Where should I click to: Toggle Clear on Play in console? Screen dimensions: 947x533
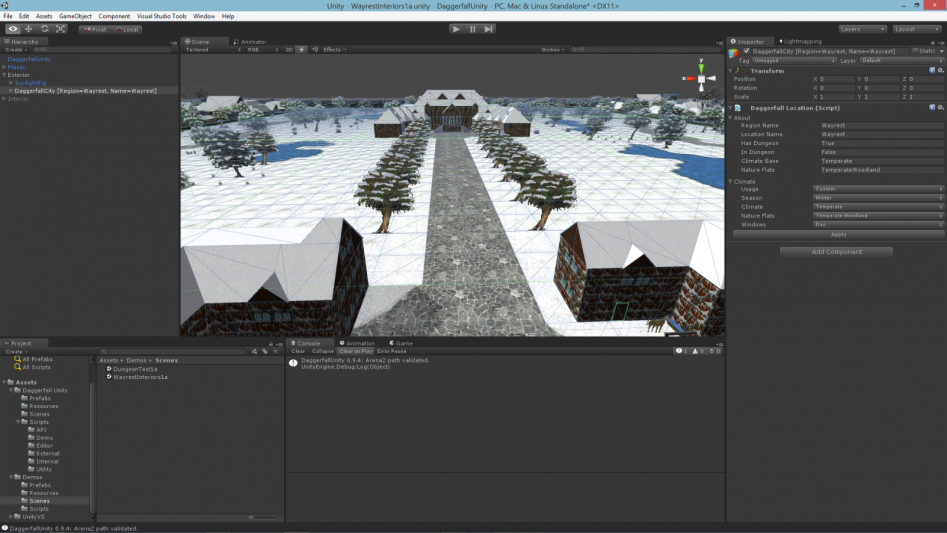[355, 351]
